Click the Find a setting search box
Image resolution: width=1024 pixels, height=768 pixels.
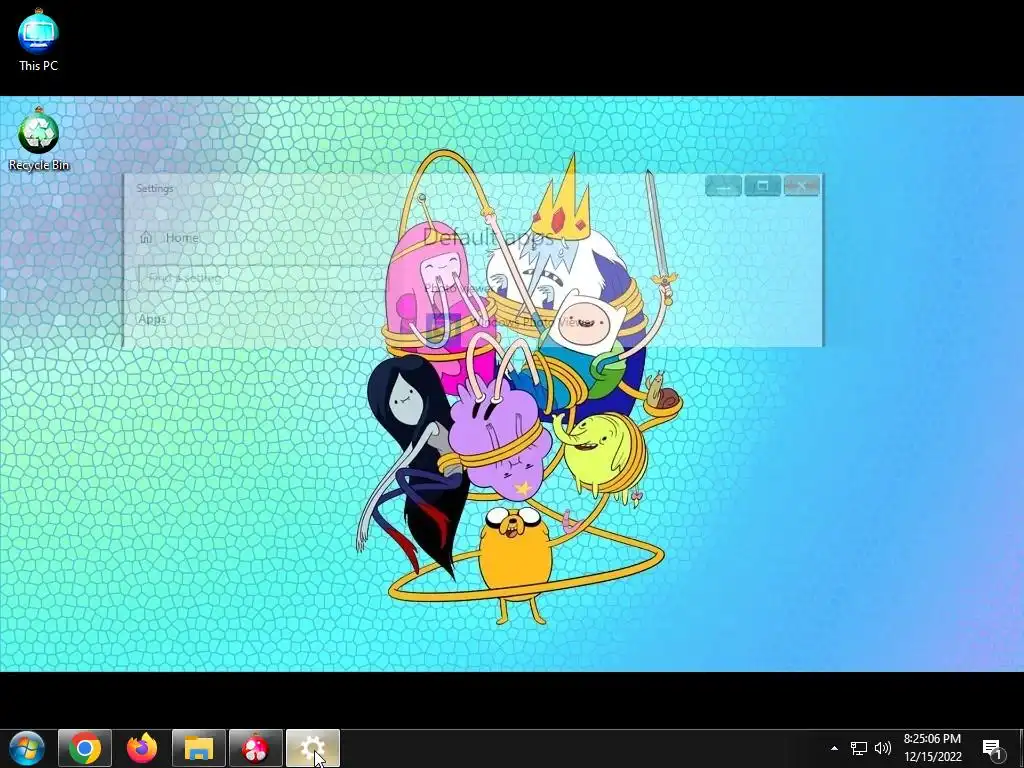tap(261, 278)
